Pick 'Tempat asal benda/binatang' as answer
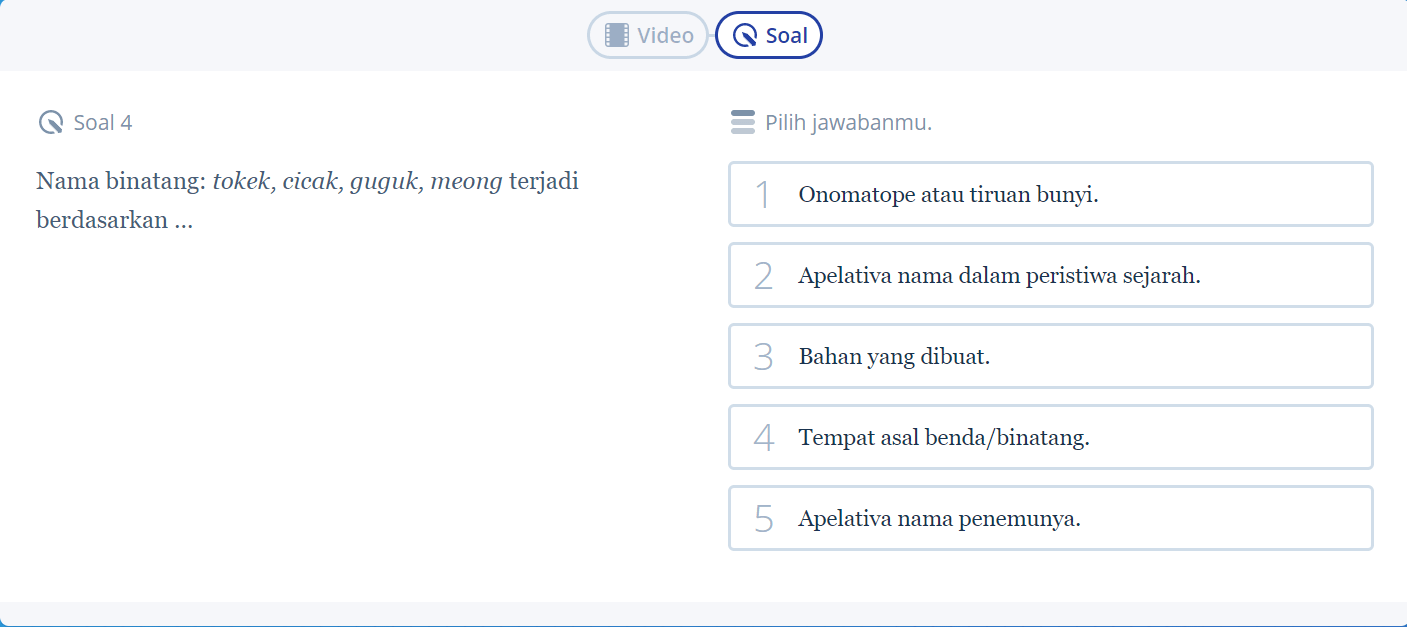The height and width of the screenshot is (627, 1407). tap(1050, 437)
